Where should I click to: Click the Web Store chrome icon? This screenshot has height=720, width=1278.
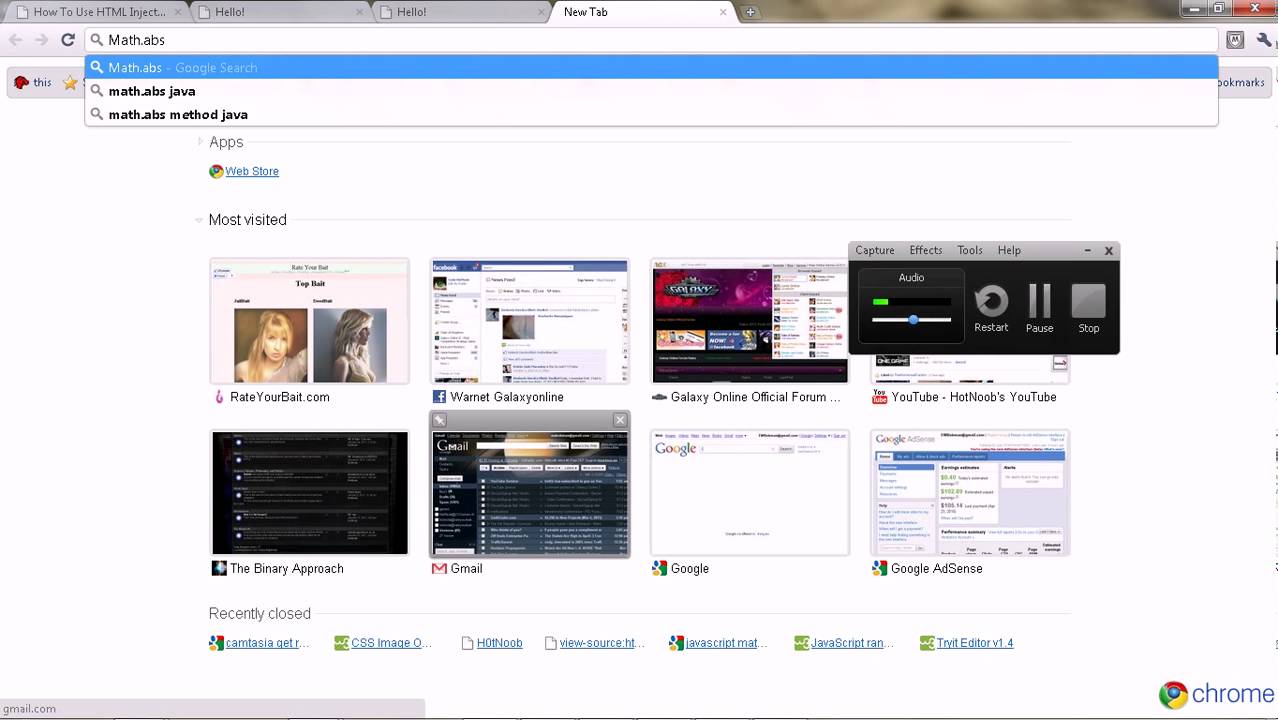216,171
